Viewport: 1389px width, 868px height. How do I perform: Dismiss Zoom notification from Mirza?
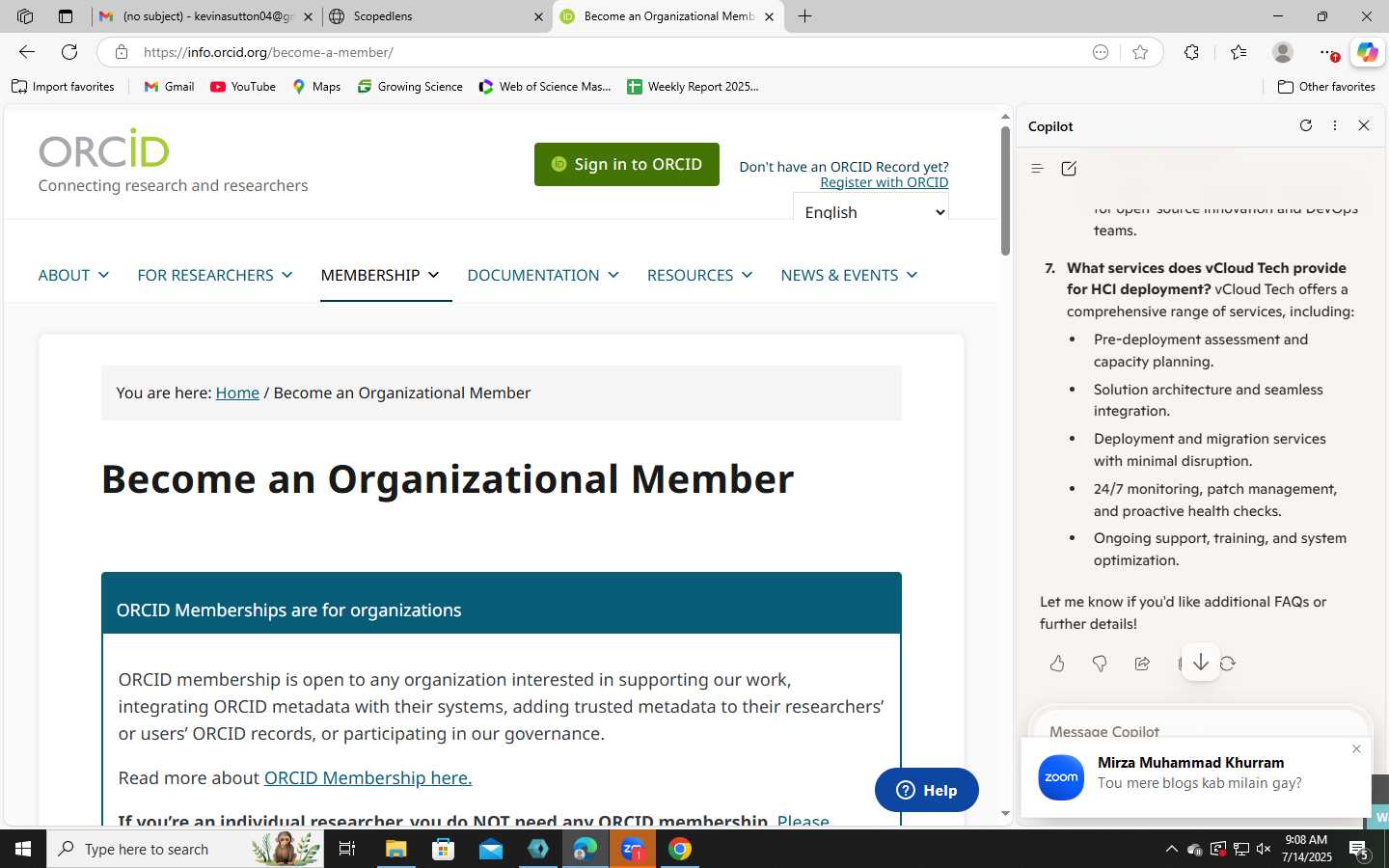click(x=1356, y=749)
